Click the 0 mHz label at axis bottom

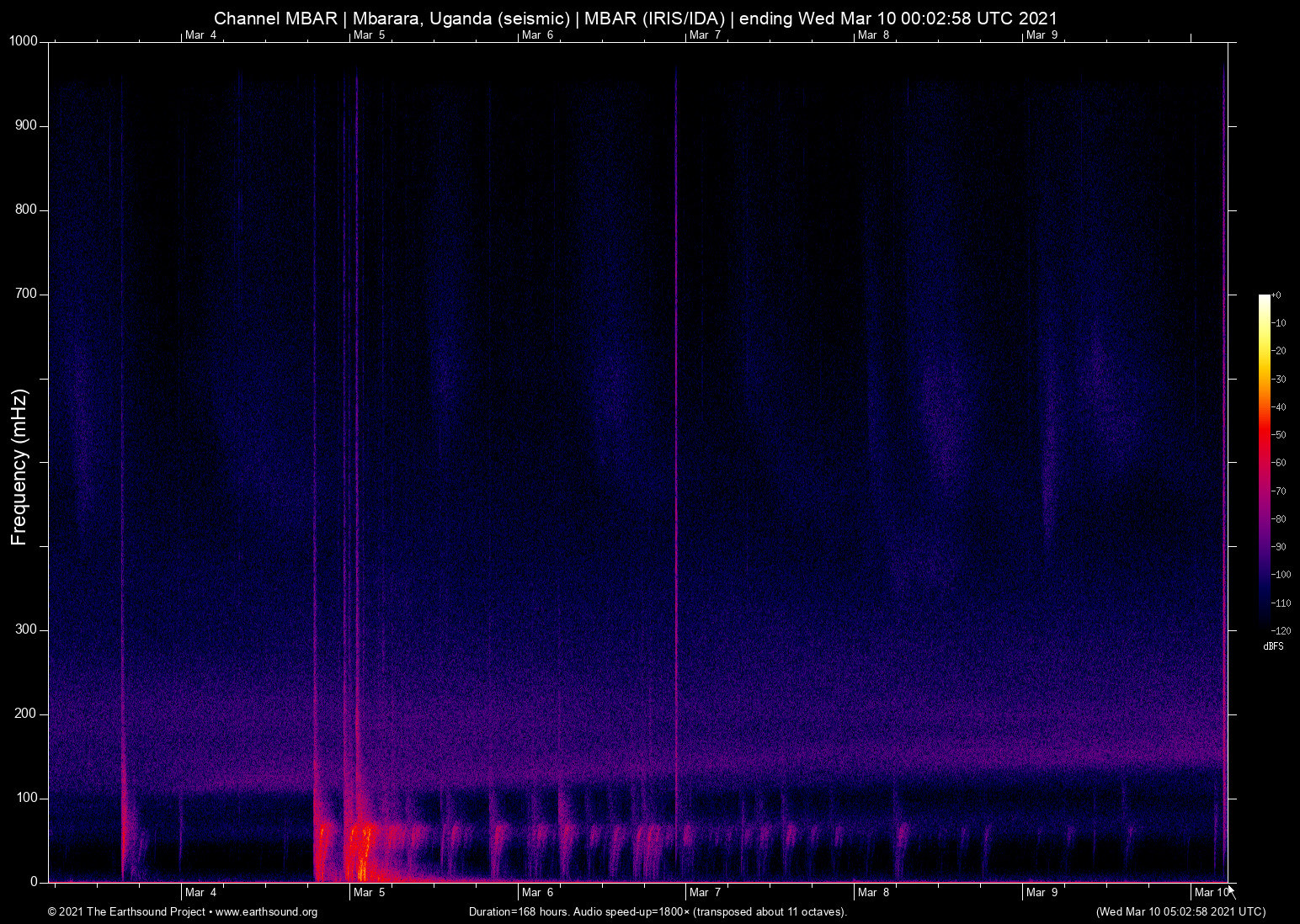[x=34, y=881]
